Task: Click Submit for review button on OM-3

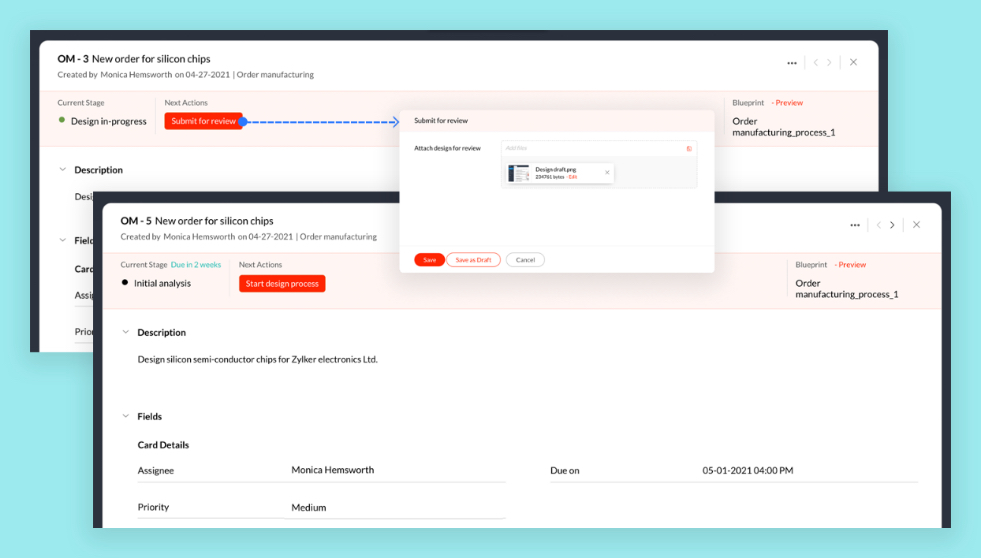Action: point(203,121)
